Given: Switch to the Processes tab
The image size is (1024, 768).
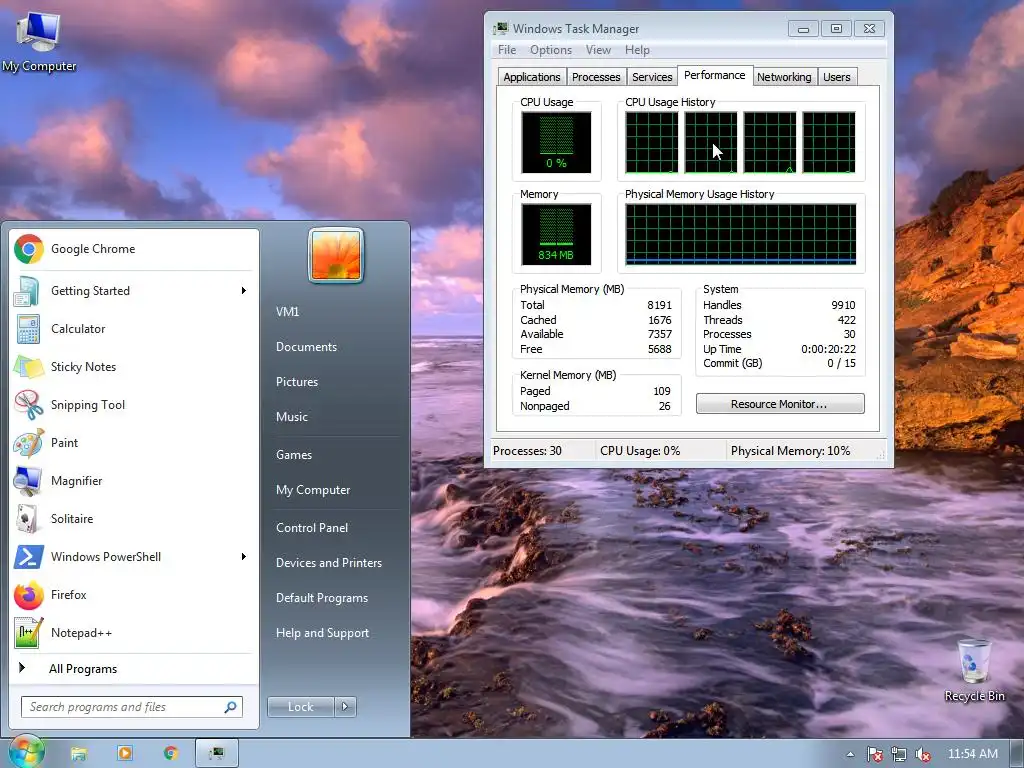Looking at the screenshot, I should 596,77.
